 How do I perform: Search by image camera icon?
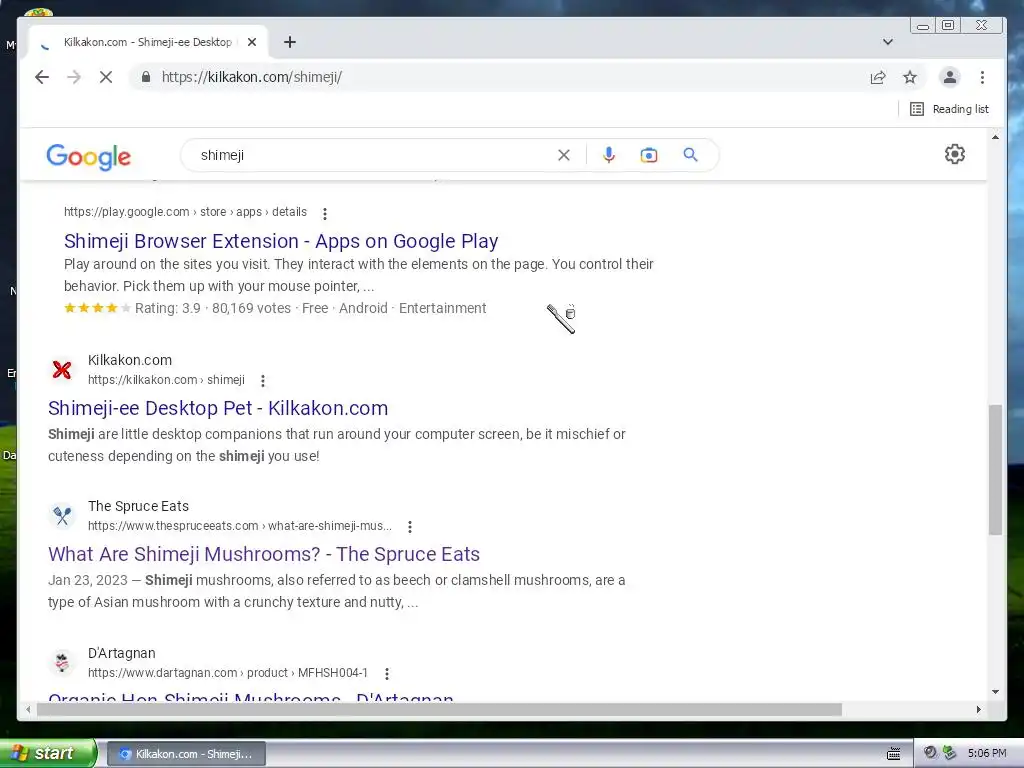(648, 155)
